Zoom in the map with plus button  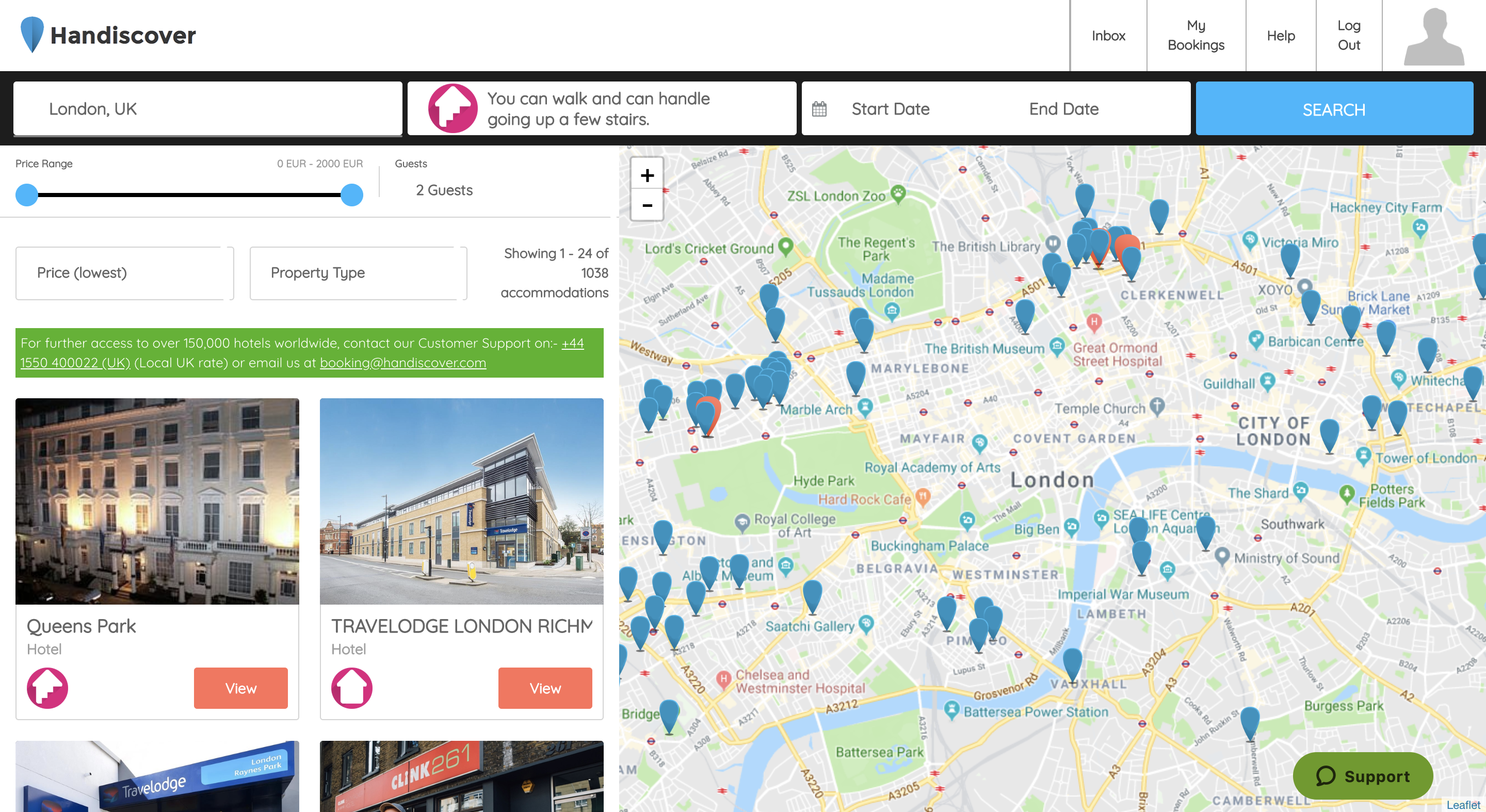[x=647, y=175]
